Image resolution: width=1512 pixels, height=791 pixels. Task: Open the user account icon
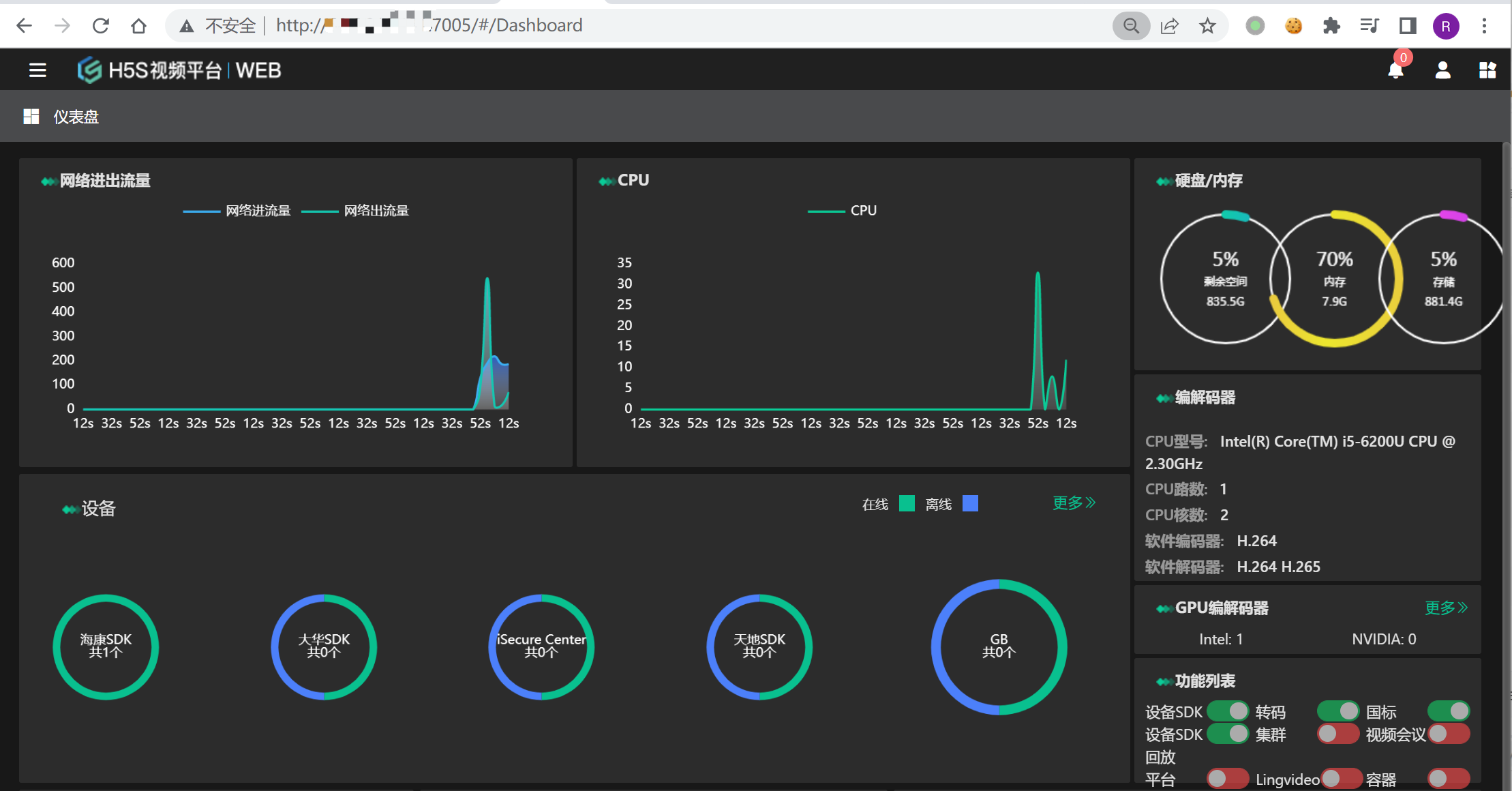1442,70
